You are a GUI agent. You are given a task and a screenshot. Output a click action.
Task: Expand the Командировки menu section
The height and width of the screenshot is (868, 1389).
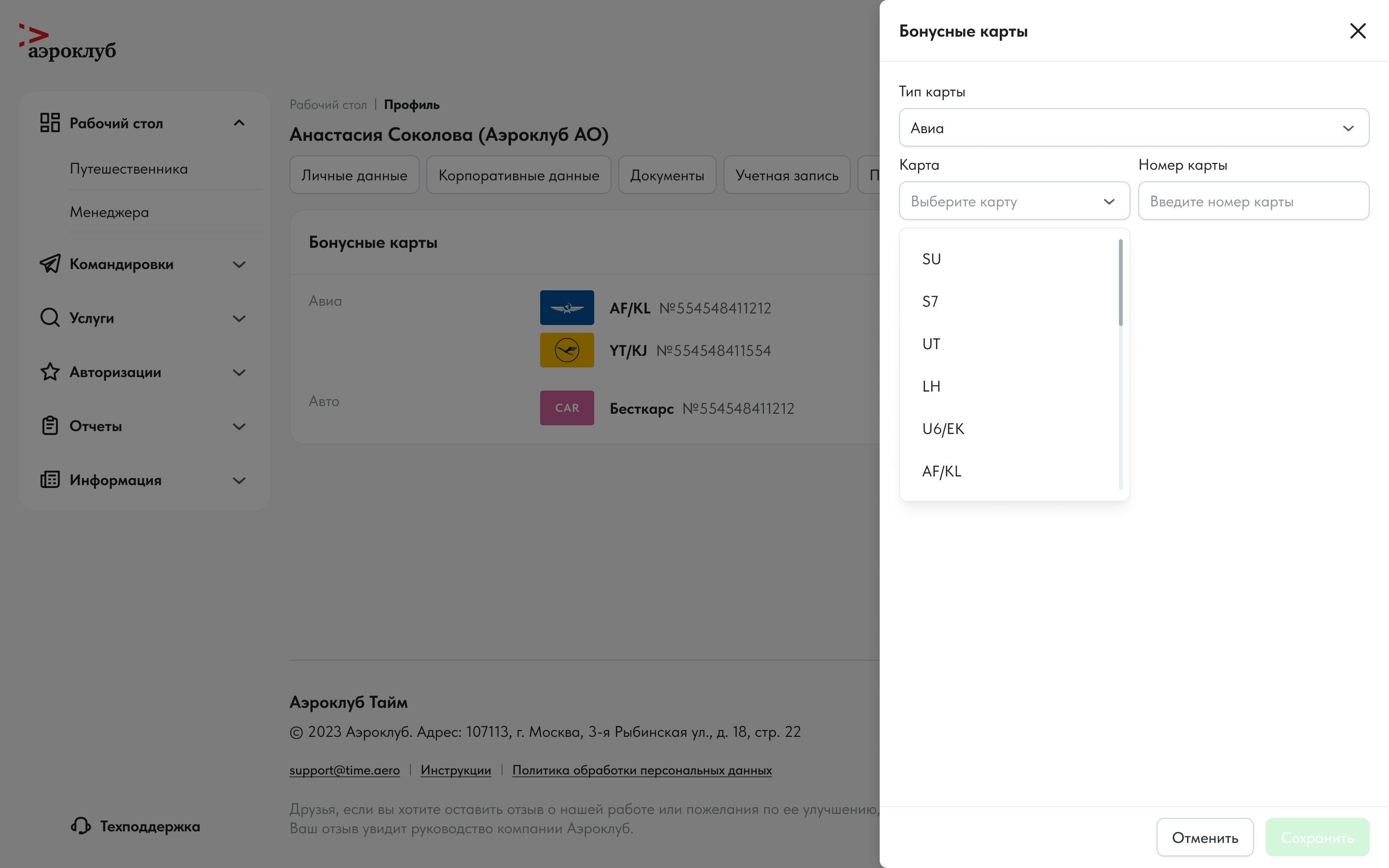click(x=239, y=264)
